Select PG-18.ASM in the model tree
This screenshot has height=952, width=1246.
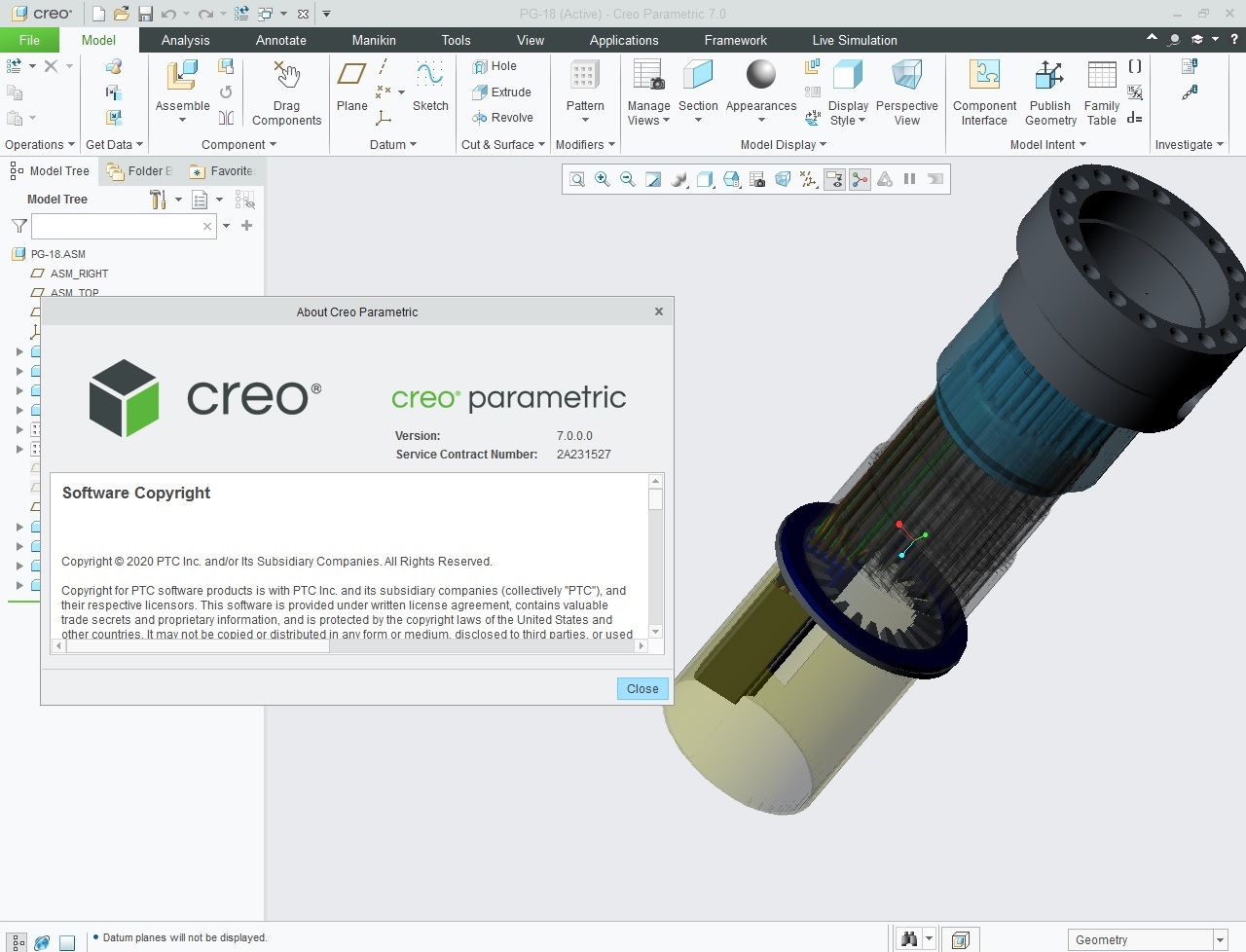(x=58, y=254)
